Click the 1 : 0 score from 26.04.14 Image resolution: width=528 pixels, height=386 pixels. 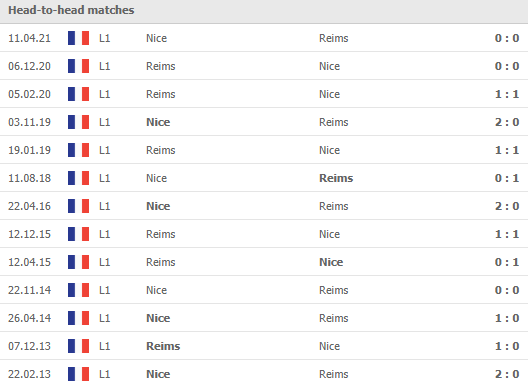507,318
